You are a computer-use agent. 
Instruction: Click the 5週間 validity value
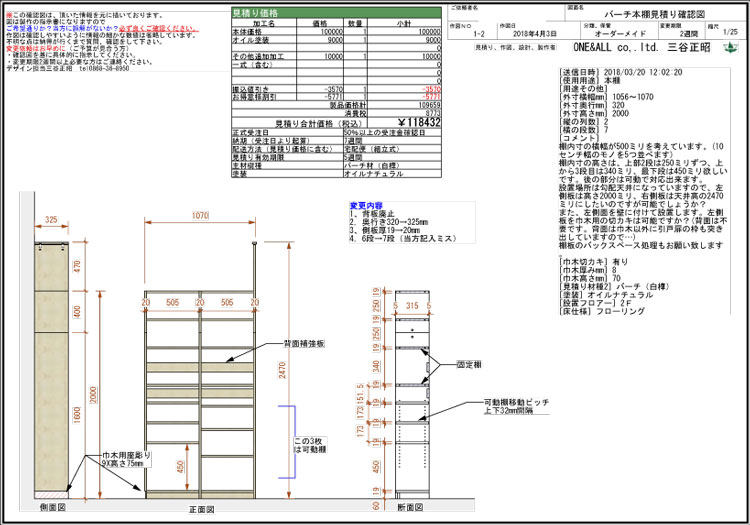click(x=353, y=157)
